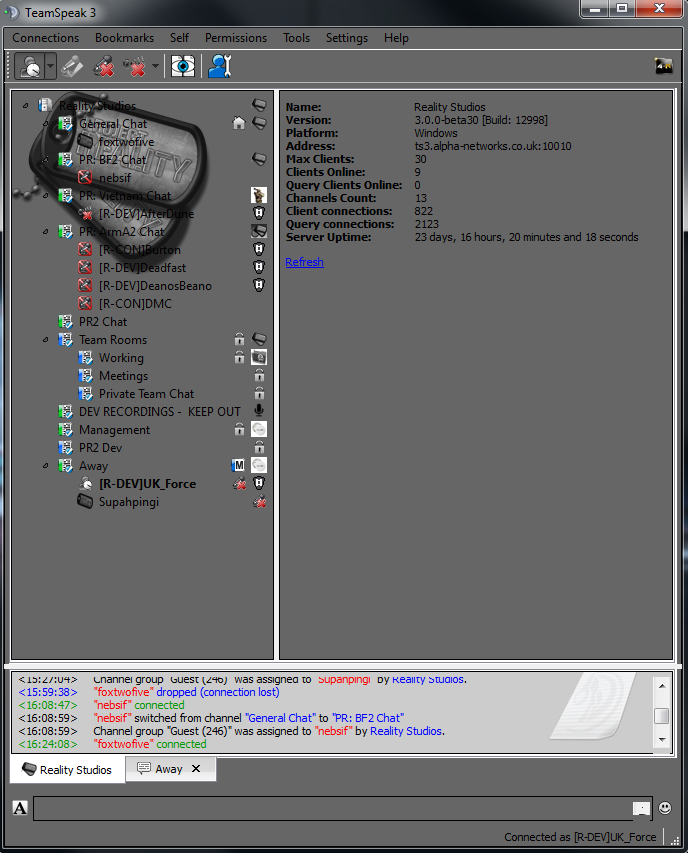This screenshot has width=688, height=853.
Task: Click the microphone icon on DEV RECORDINGS row
Action: pyautogui.click(x=259, y=411)
